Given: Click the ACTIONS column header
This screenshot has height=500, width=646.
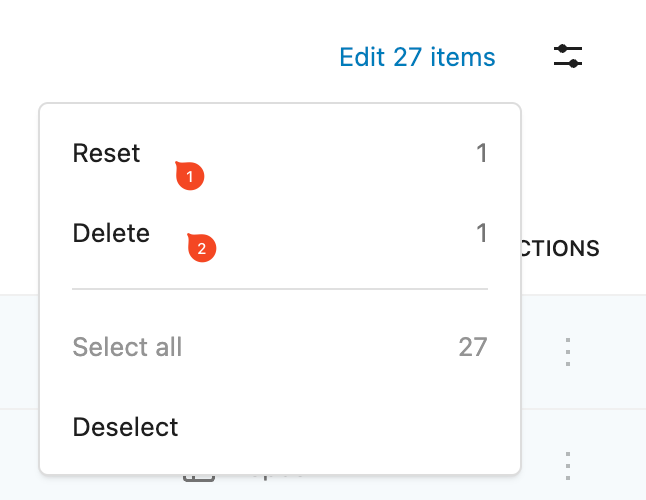Looking at the screenshot, I should click(560, 248).
